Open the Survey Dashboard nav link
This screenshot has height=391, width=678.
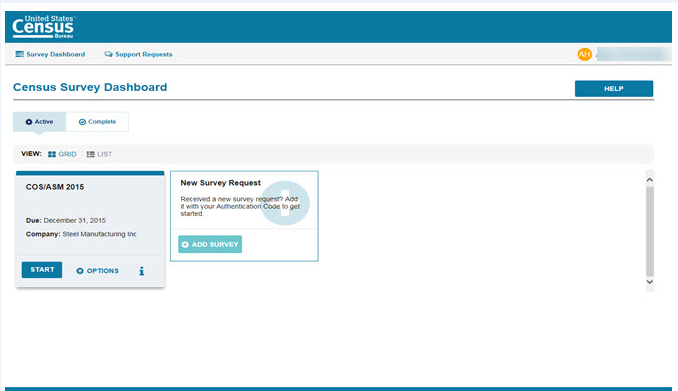coord(50,54)
